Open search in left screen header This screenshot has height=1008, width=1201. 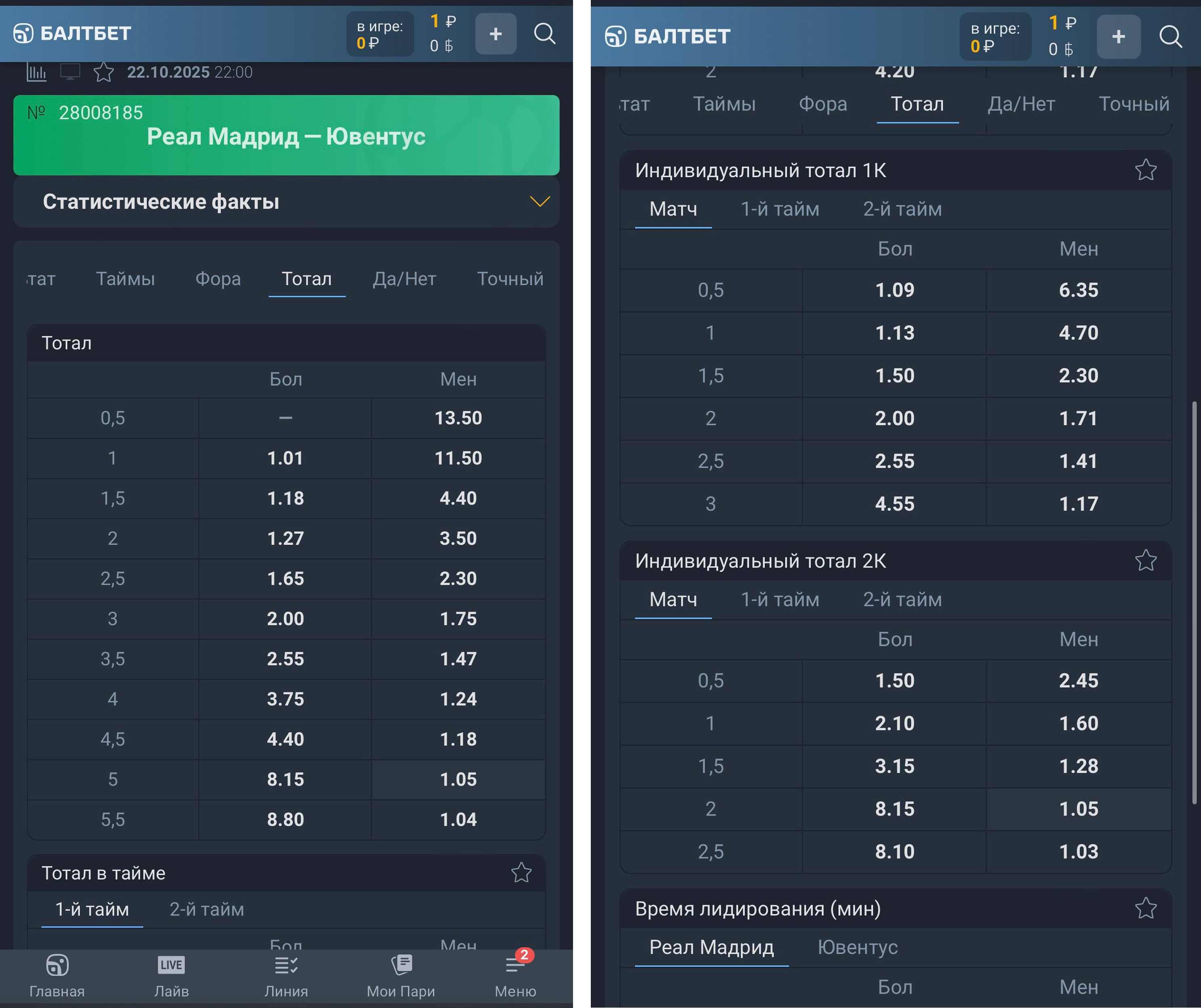pos(544,34)
